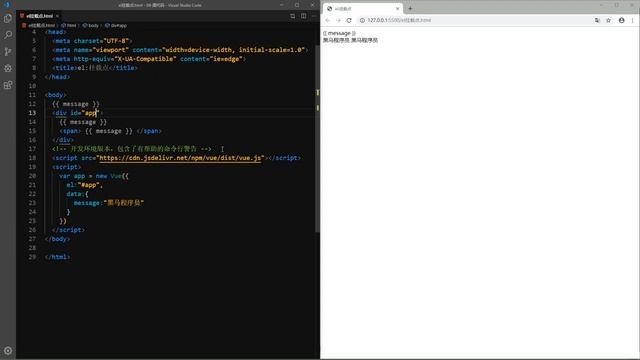The width and height of the screenshot is (640, 360).
Task: Click line number 20 in the gutter
Action: coord(32,176)
